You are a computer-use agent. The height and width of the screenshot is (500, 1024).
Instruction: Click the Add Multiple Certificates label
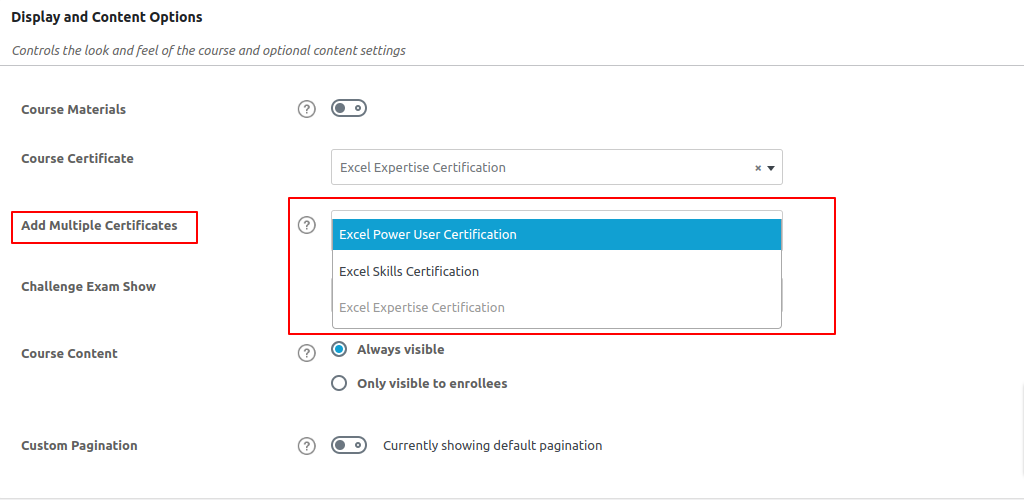99,226
